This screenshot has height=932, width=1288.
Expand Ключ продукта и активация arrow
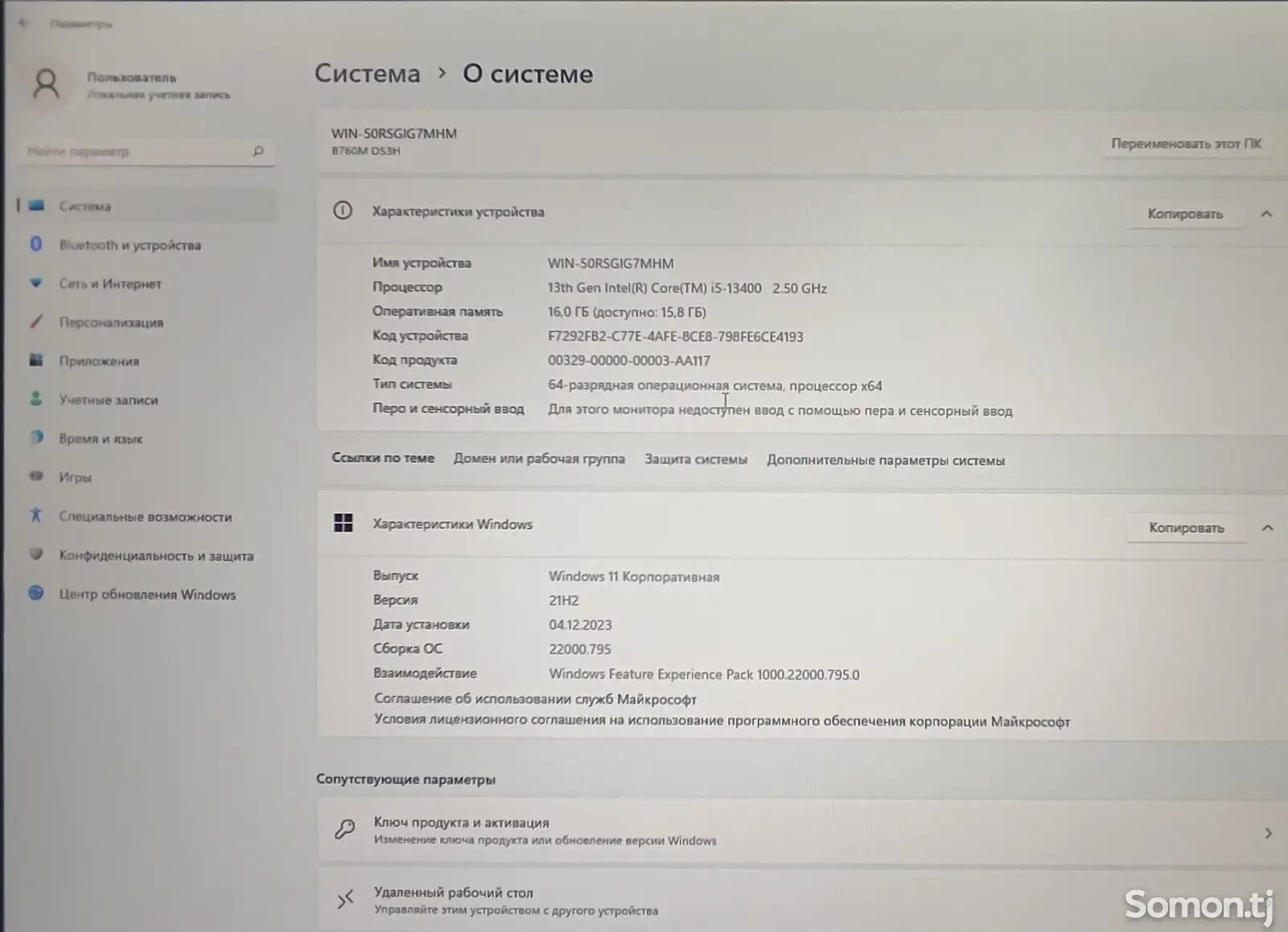coord(1268,833)
